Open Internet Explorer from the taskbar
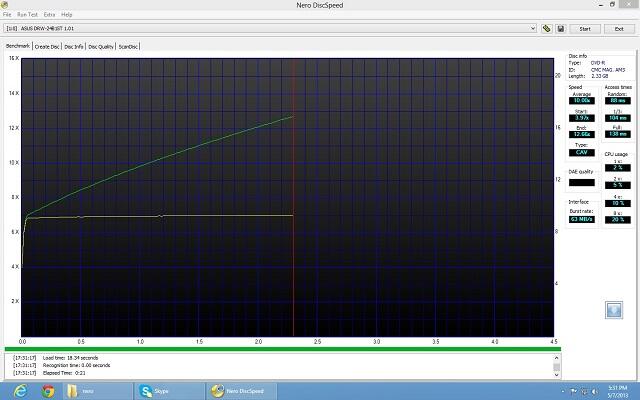The width and height of the screenshot is (640, 400). coord(20,391)
